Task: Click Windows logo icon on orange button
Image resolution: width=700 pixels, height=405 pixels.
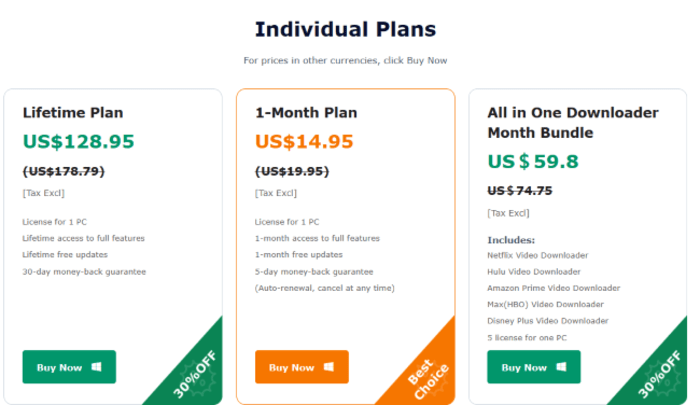Action: click(x=329, y=367)
